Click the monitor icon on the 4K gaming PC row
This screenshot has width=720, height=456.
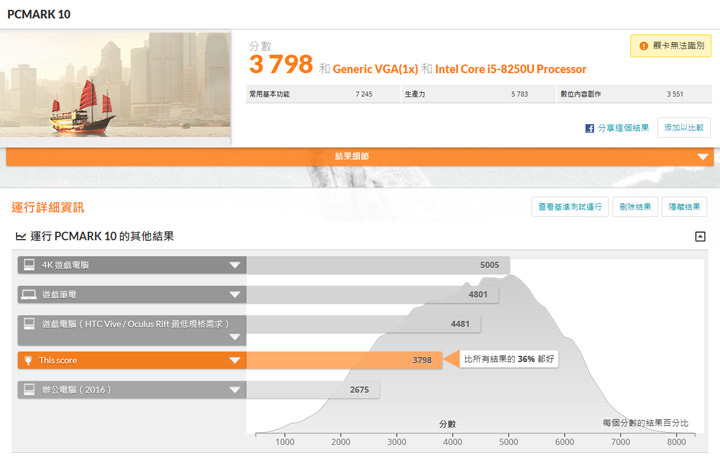tap(29, 265)
